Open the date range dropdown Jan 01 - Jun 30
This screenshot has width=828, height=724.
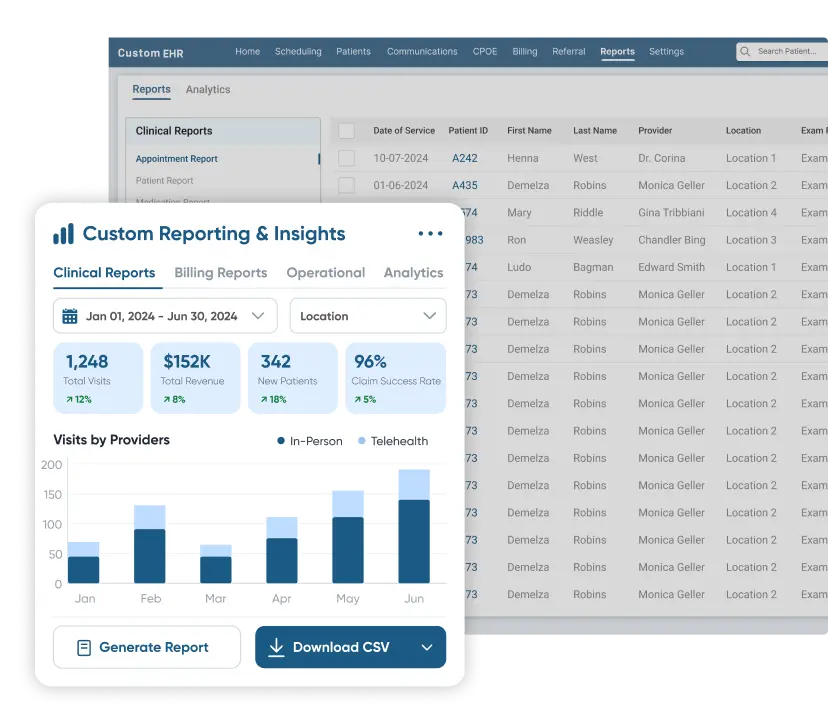(x=165, y=316)
